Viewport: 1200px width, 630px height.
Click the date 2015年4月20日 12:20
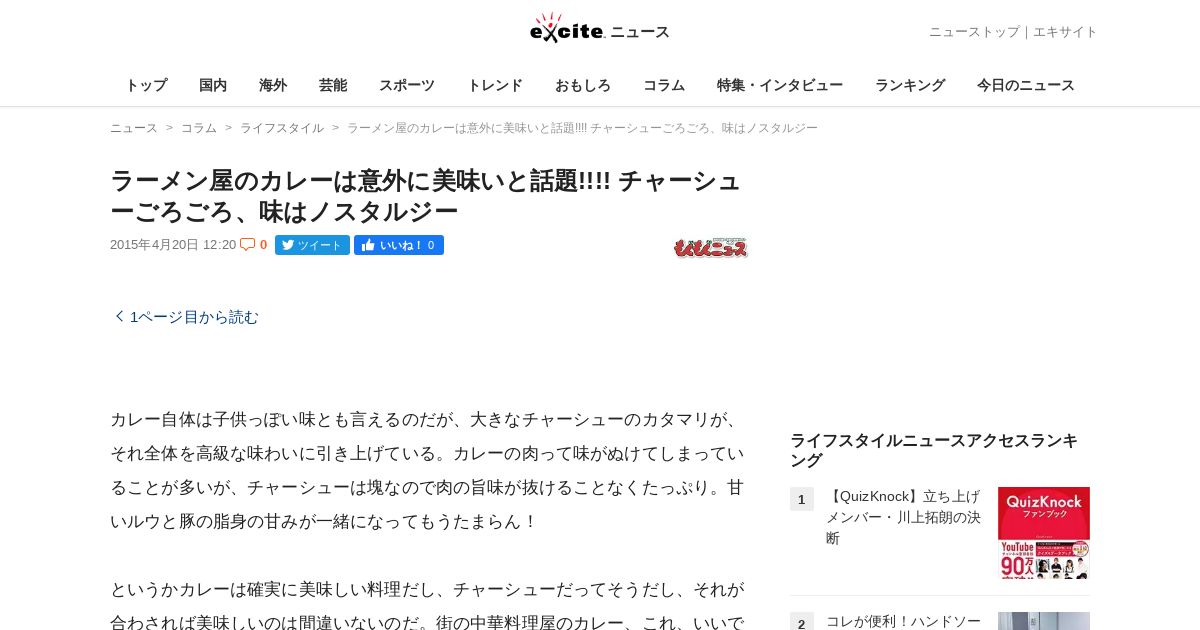tap(173, 245)
